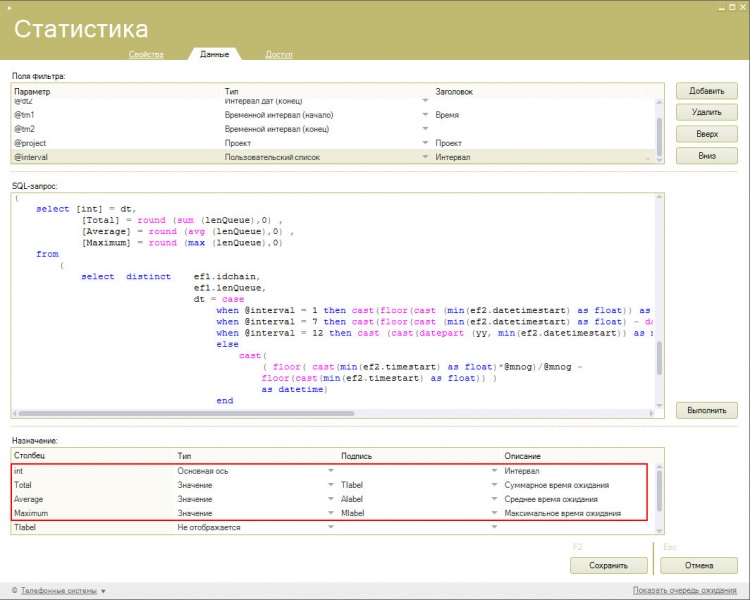The image size is (750, 600).
Task: Click Среднее время ожидания description
Action: tap(551, 499)
